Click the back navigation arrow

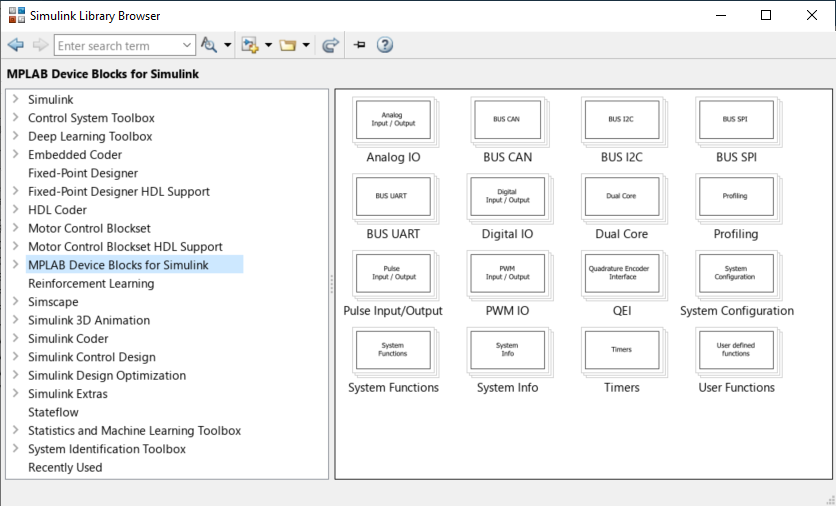(x=15, y=45)
